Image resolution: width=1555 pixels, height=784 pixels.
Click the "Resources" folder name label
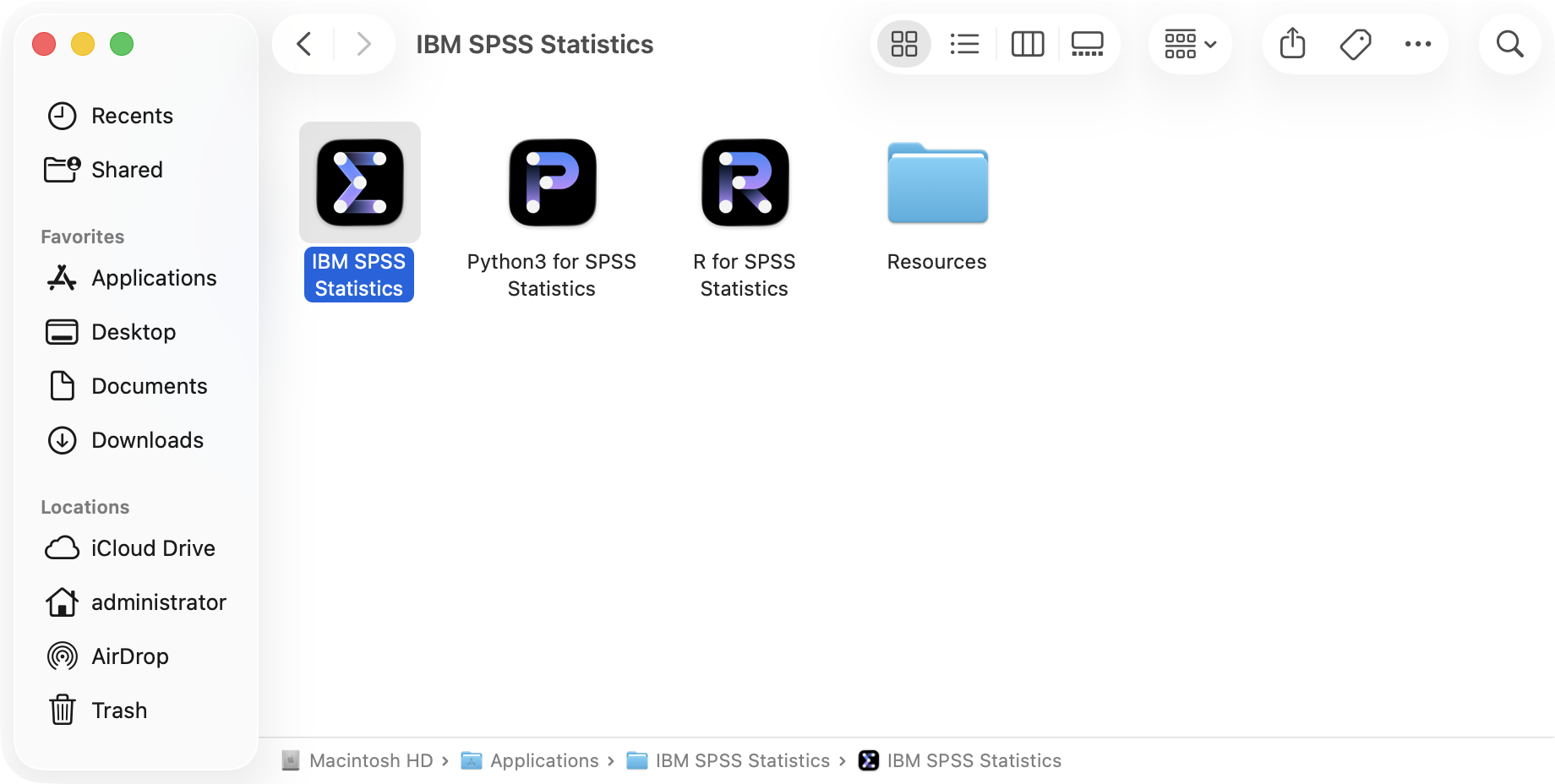937,262
